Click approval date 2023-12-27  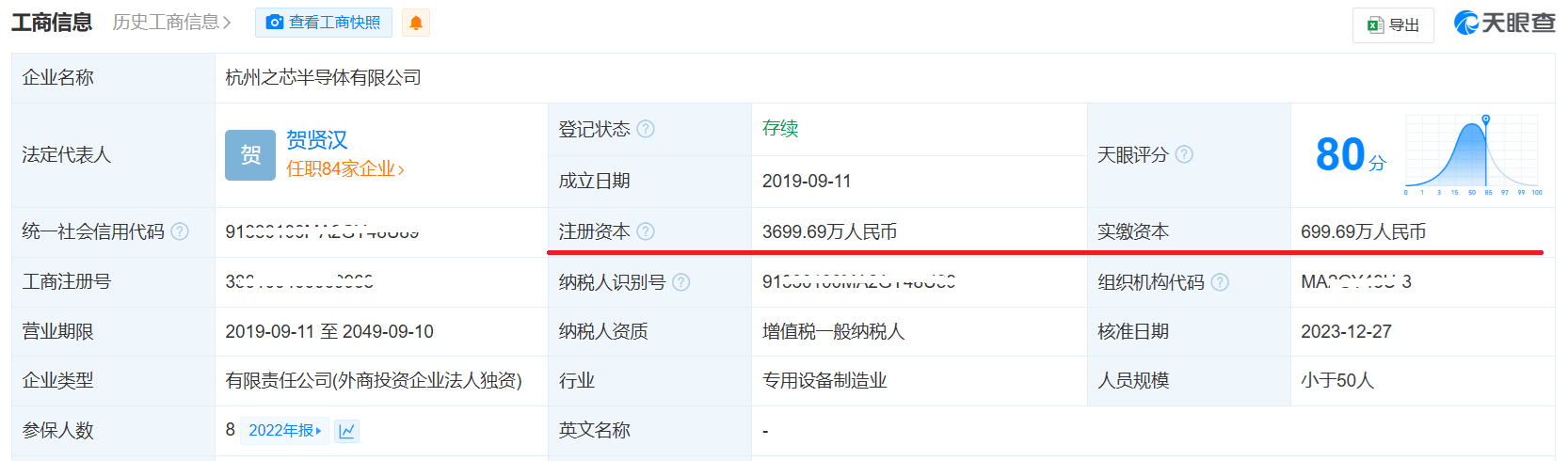(1346, 331)
